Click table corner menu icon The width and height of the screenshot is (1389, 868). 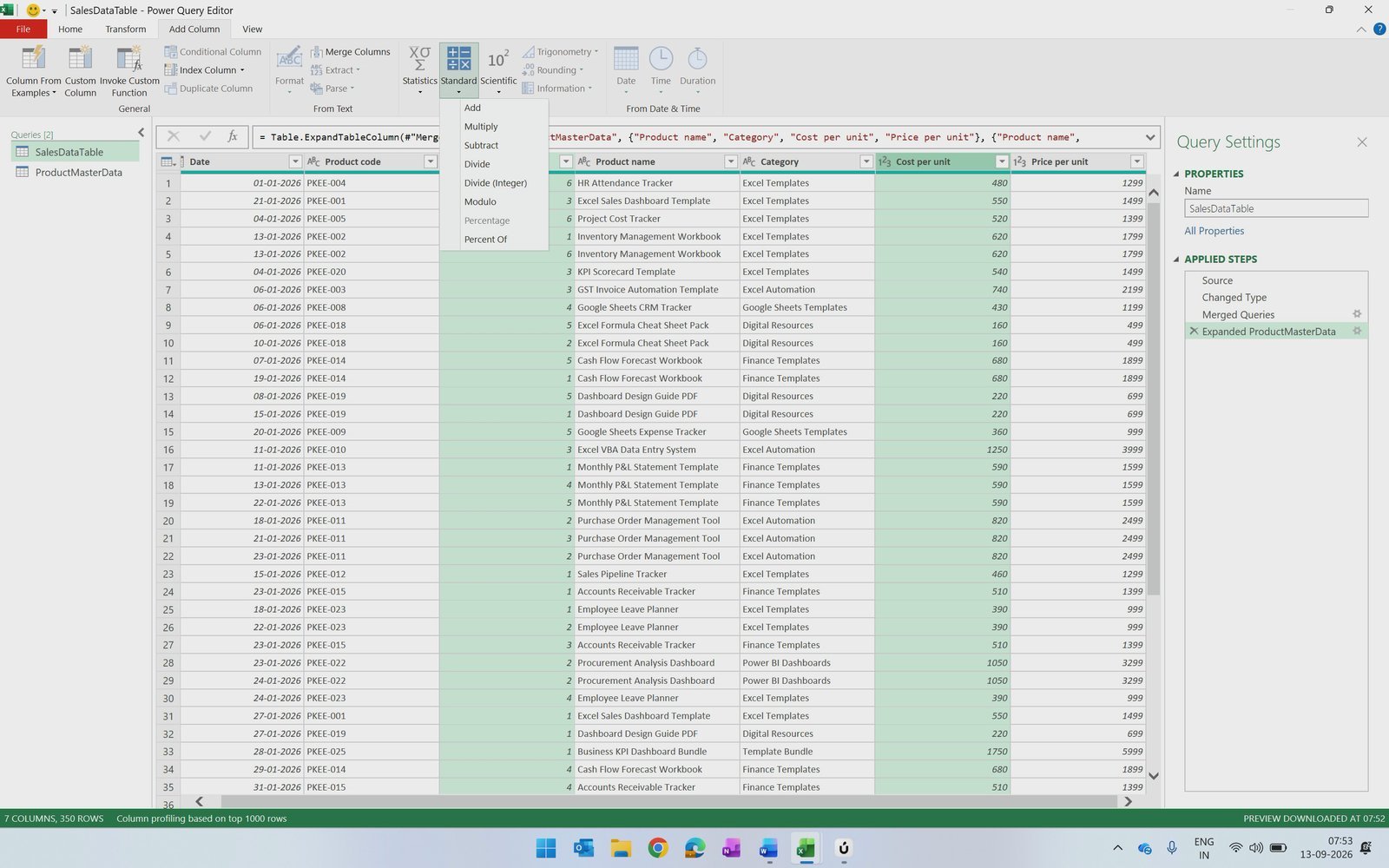tap(168, 161)
